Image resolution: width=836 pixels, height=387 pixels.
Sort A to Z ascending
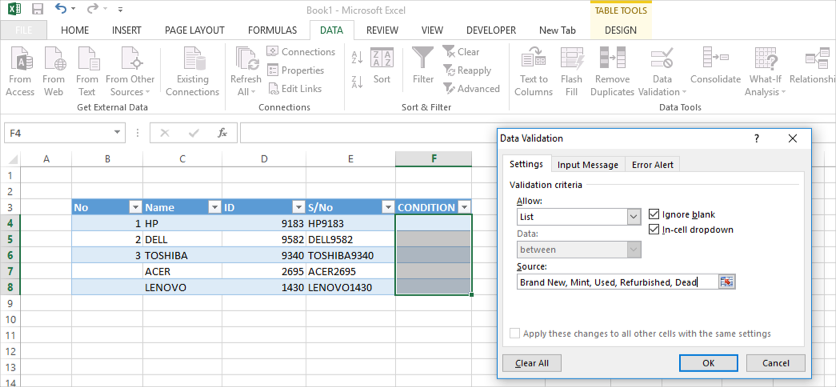(357, 58)
